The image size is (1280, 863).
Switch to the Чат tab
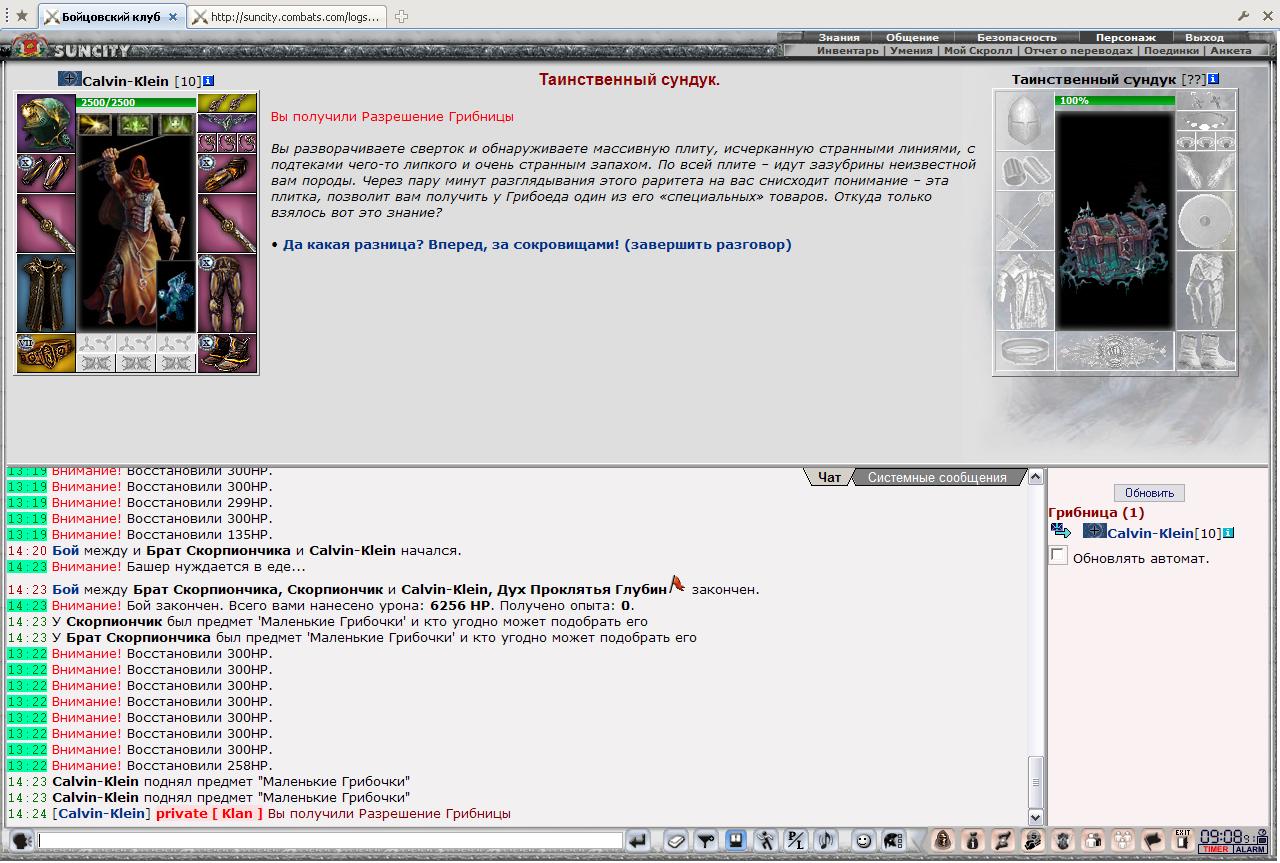pyautogui.click(x=829, y=477)
